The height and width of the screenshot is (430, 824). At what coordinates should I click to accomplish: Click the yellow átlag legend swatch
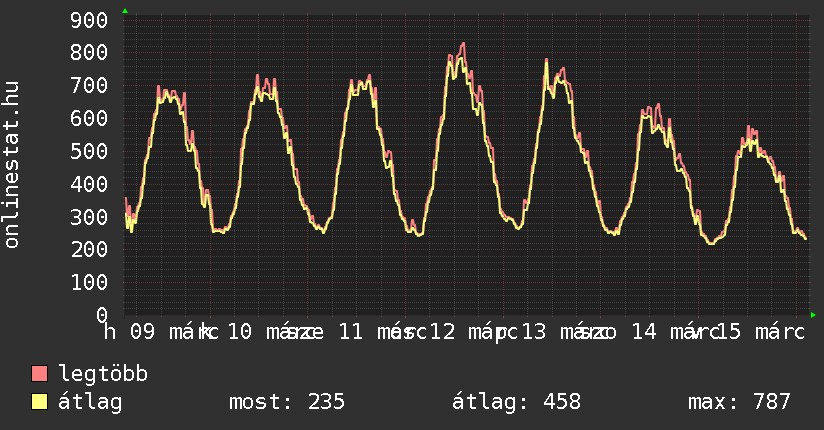click(x=40, y=402)
